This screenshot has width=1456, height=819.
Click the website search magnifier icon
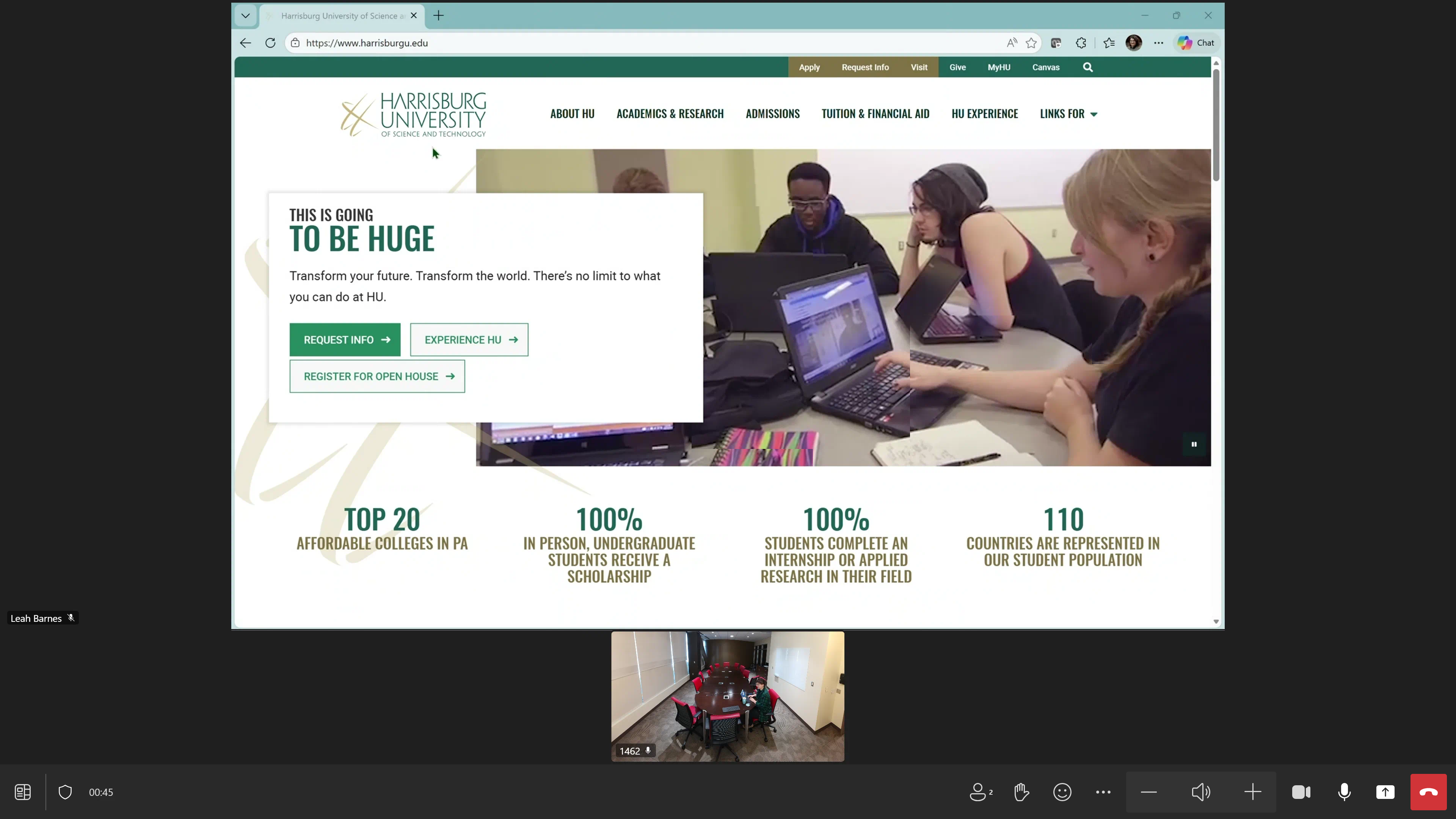pyautogui.click(x=1087, y=67)
